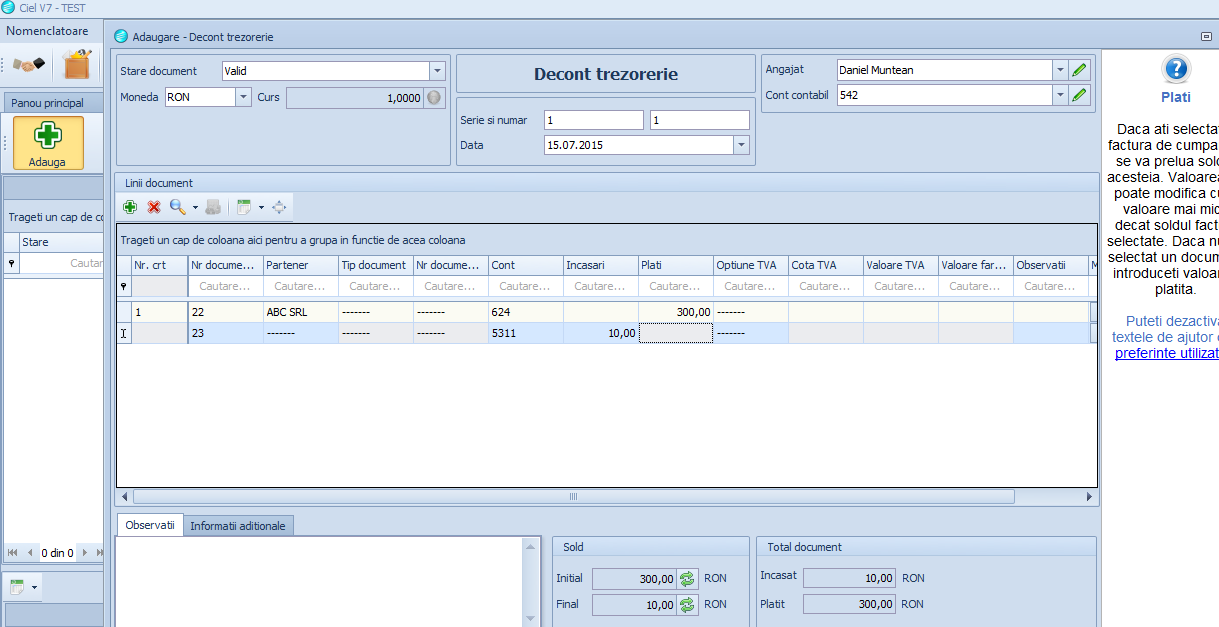Click the magnifier search icon in Linii document
This screenshot has height=627, width=1219.
177,207
